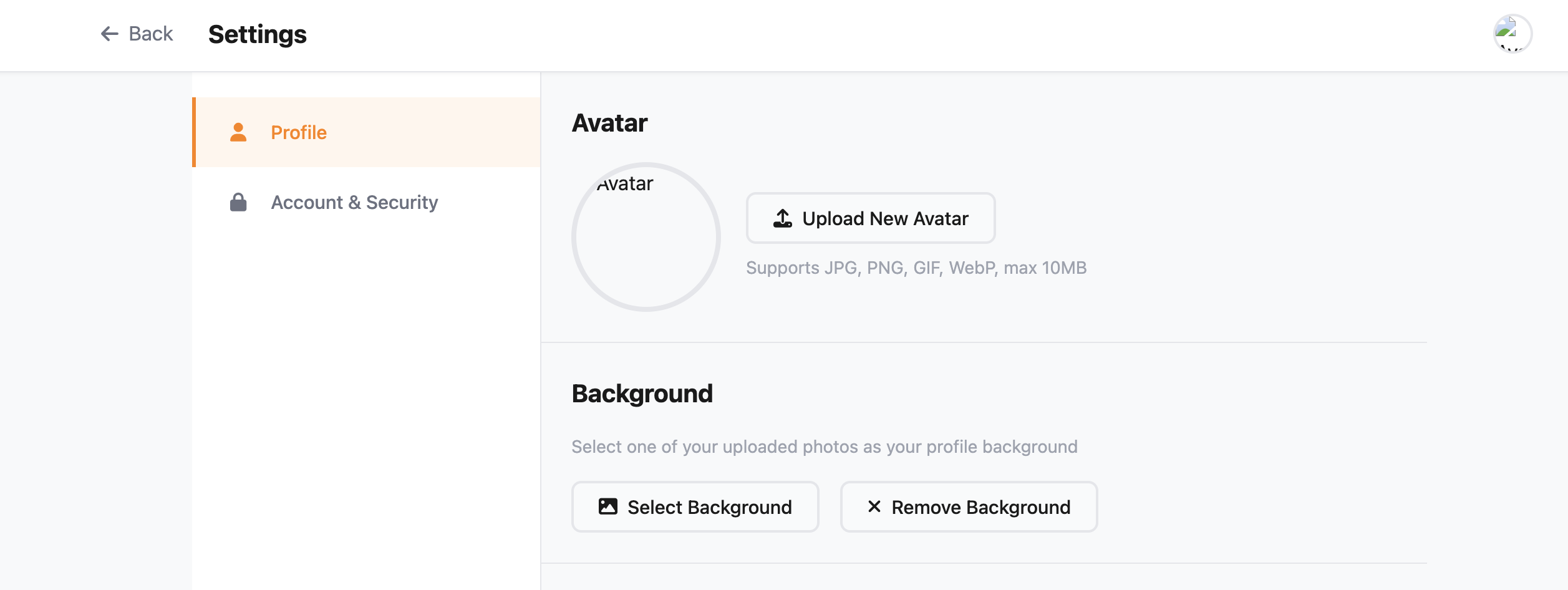Click the Back text link

tap(150, 34)
